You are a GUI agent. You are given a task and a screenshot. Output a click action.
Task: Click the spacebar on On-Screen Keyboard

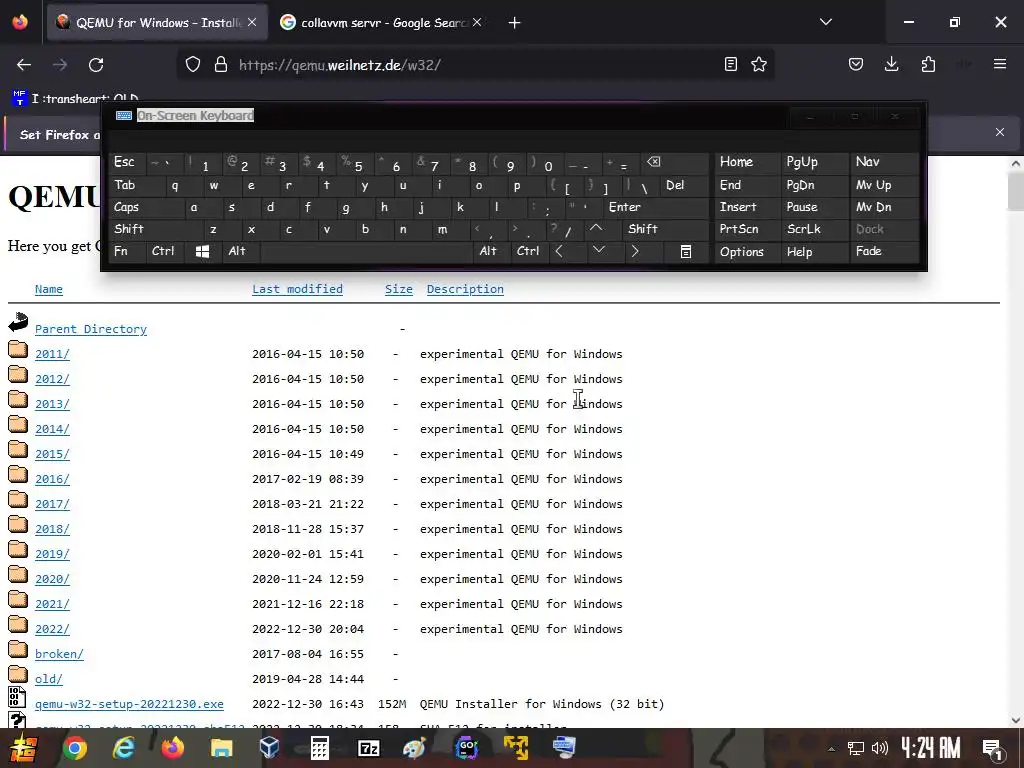pos(366,251)
